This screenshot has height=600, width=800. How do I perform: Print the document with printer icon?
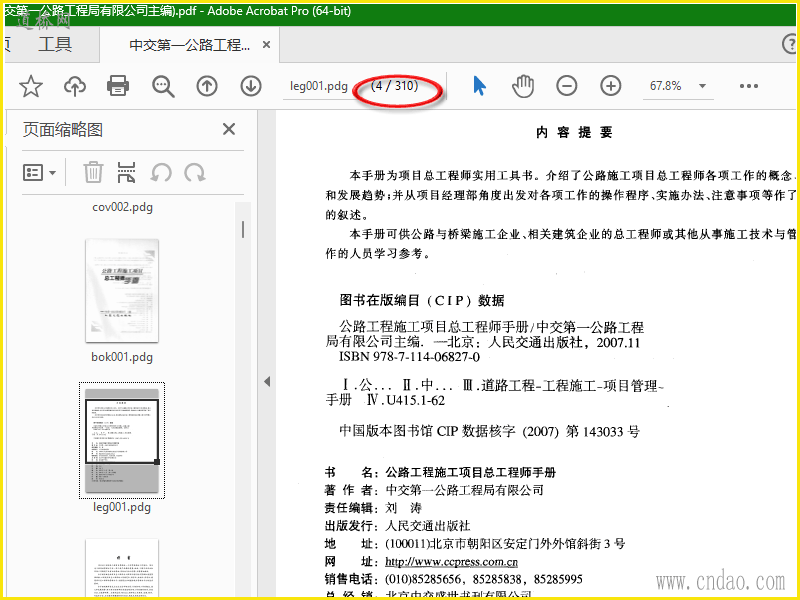118,86
